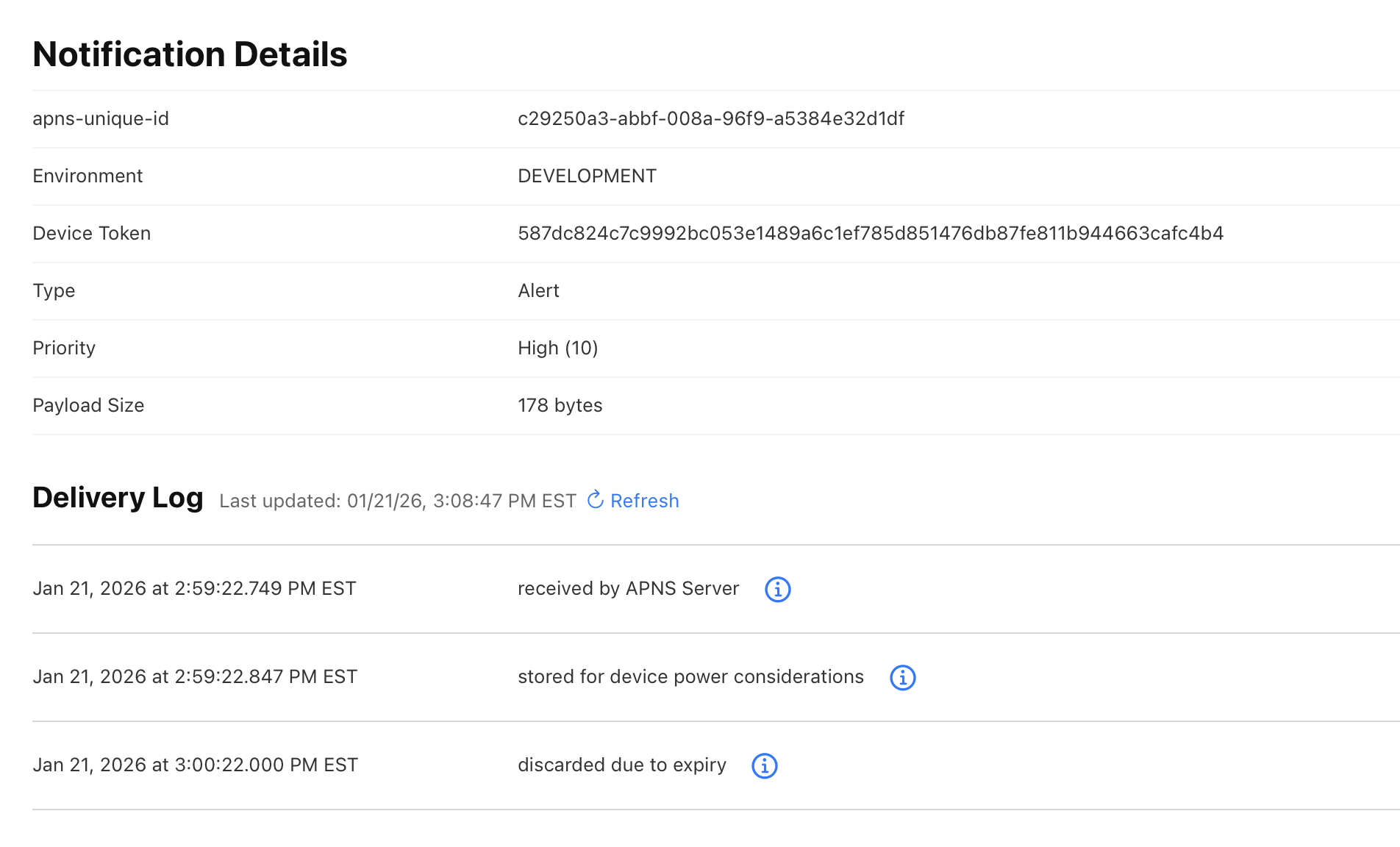Click the "received by APNS Server" status text

click(628, 588)
